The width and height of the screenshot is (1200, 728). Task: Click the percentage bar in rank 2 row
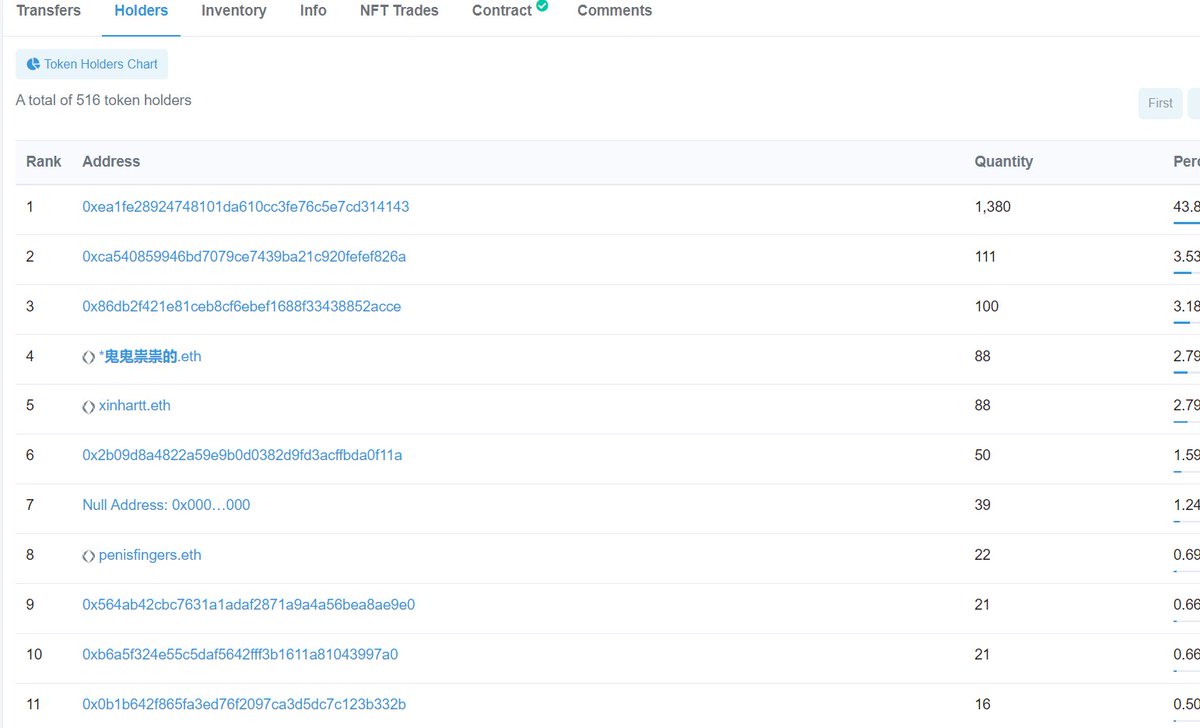(1186, 272)
